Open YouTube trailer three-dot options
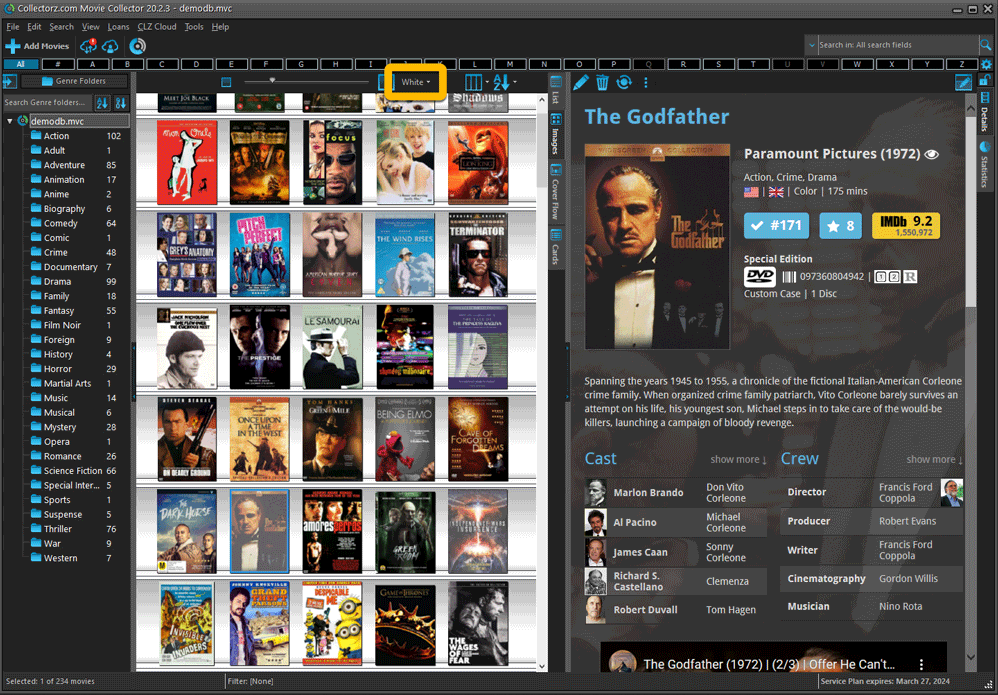998x695 pixels. click(x=921, y=664)
